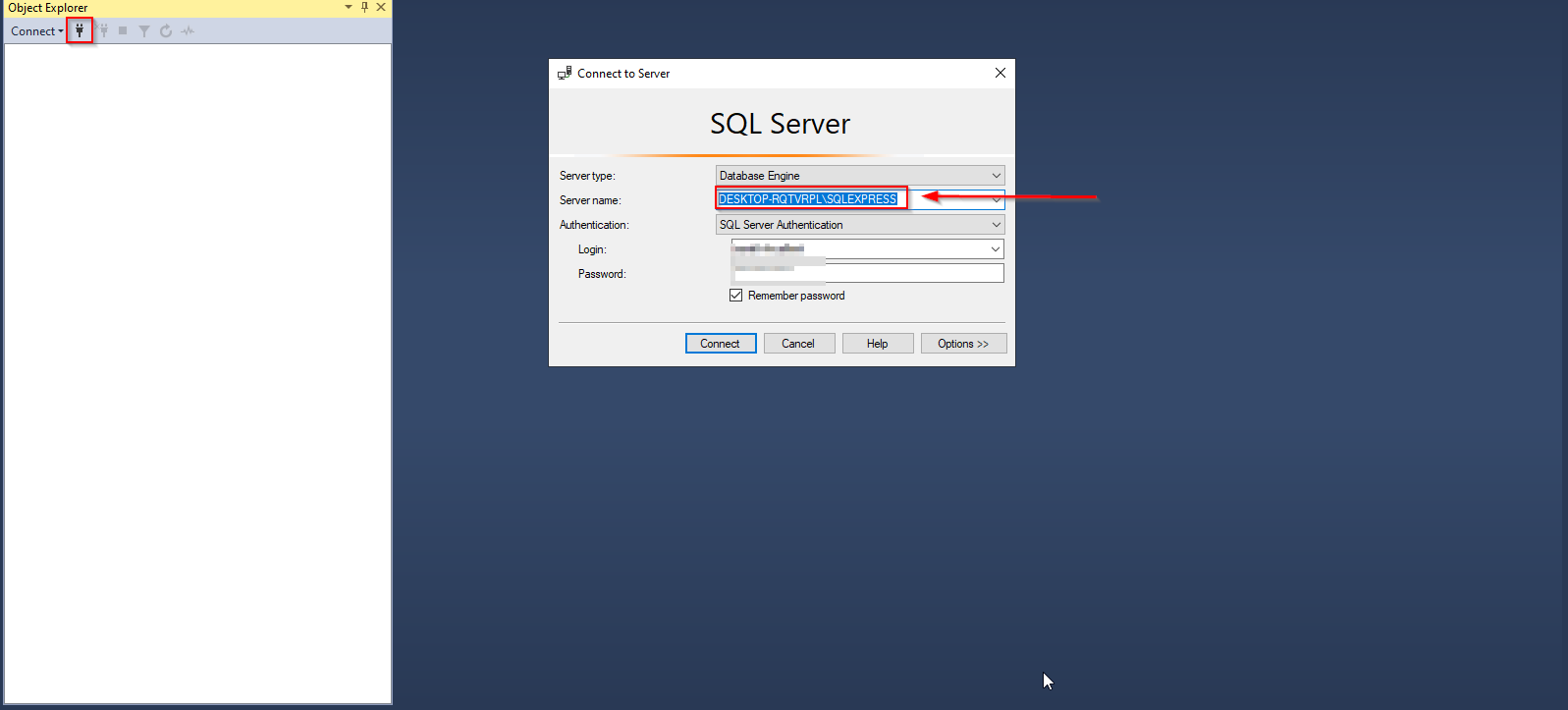Click into the Password field

(x=868, y=273)
